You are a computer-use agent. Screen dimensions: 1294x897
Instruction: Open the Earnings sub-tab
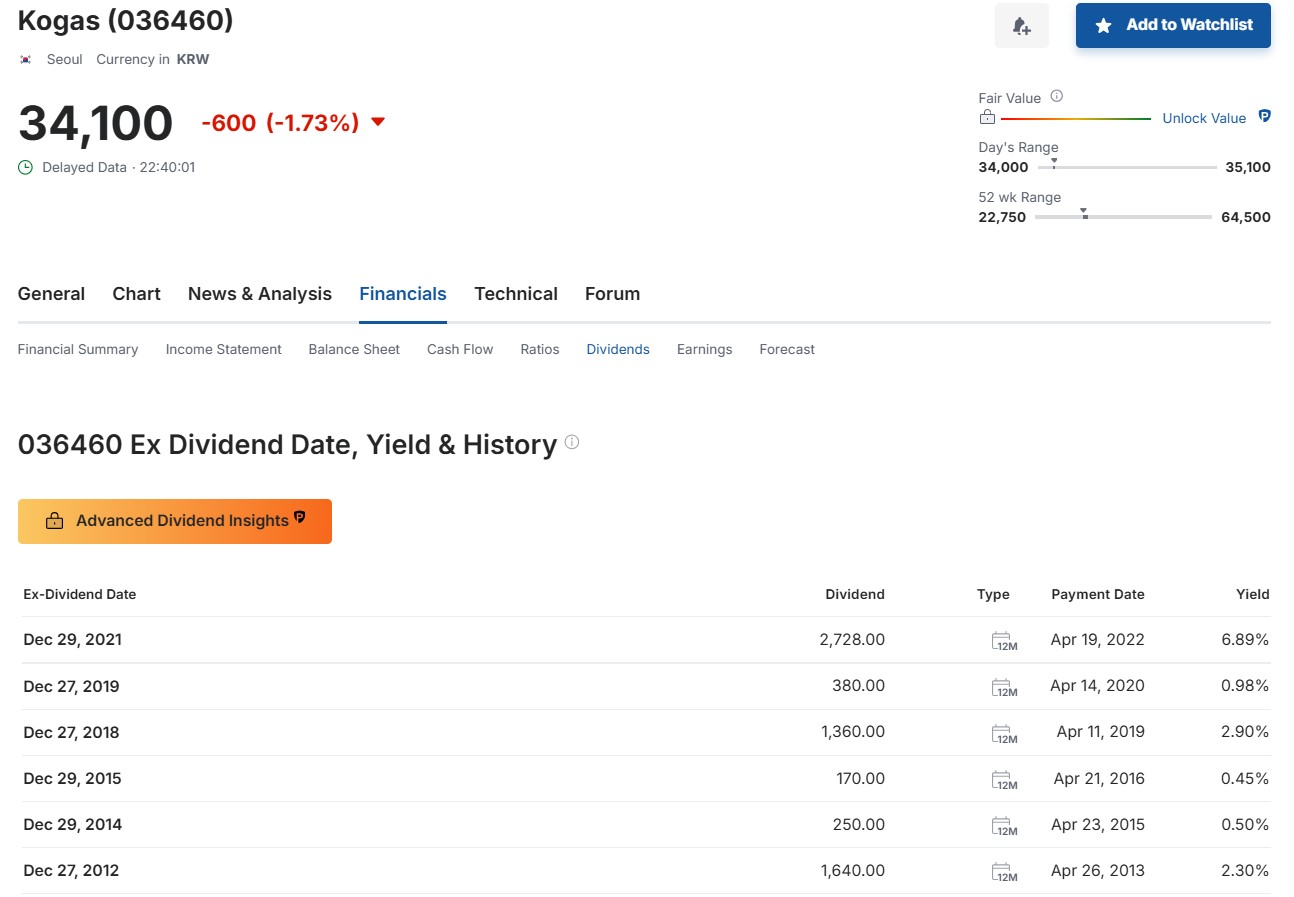704,349
